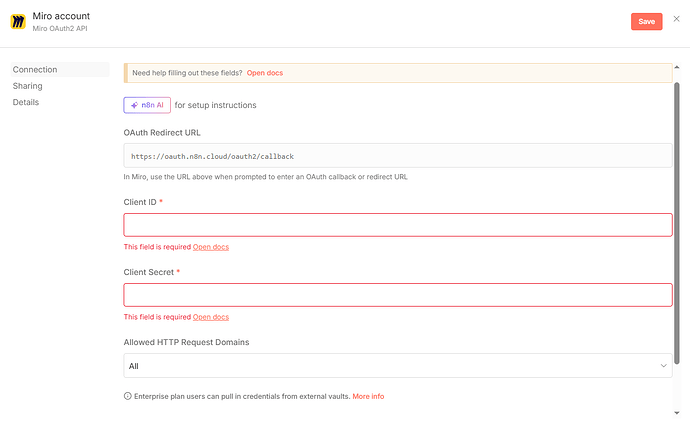Follow the More info link about external vaults
Screen dimensions: 690x427
368,396
